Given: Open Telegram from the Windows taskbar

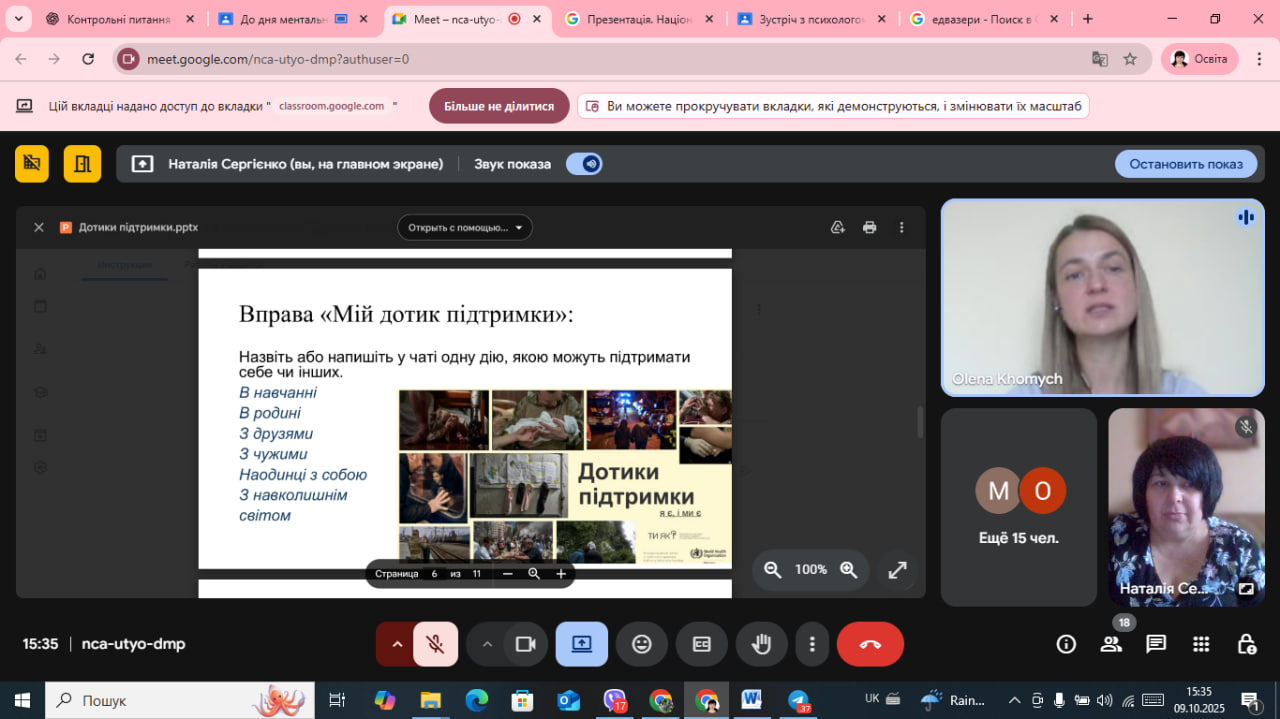Looking at the screenshot, I should coord(798,700).
